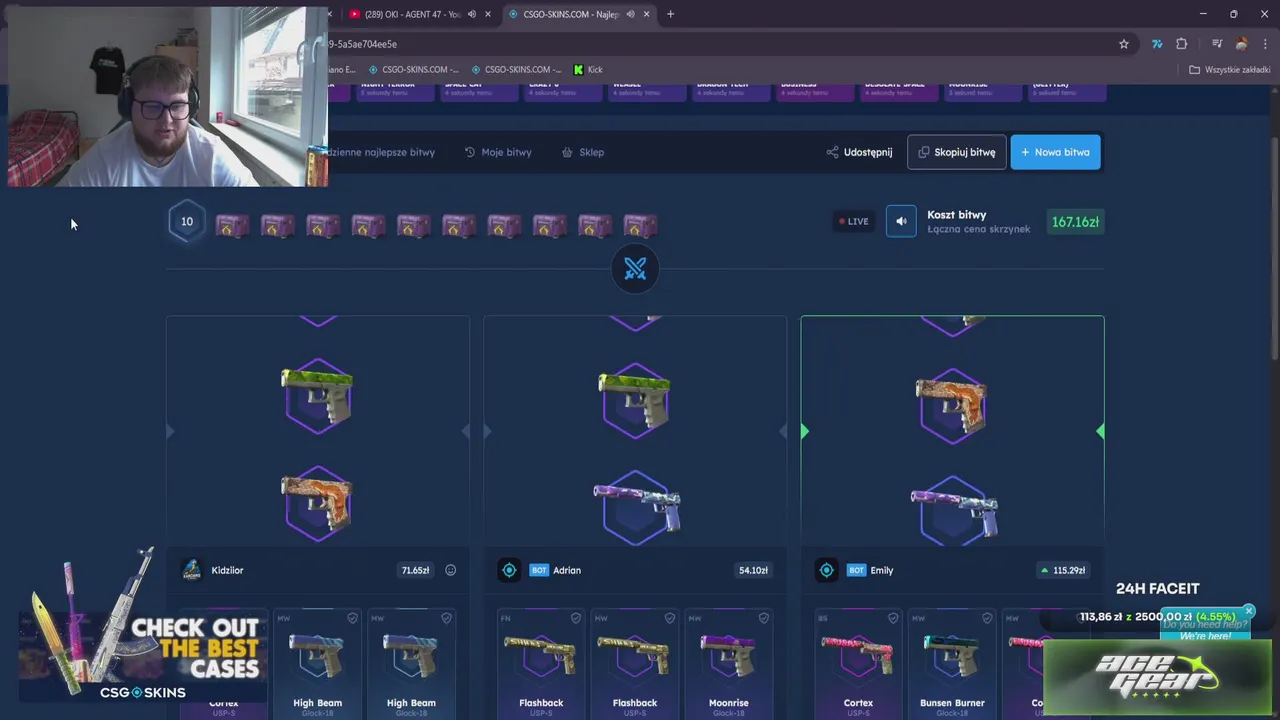
Task: Close the OKI - AGENT 47 YouTube tab
Action: [x=488, y=14]
